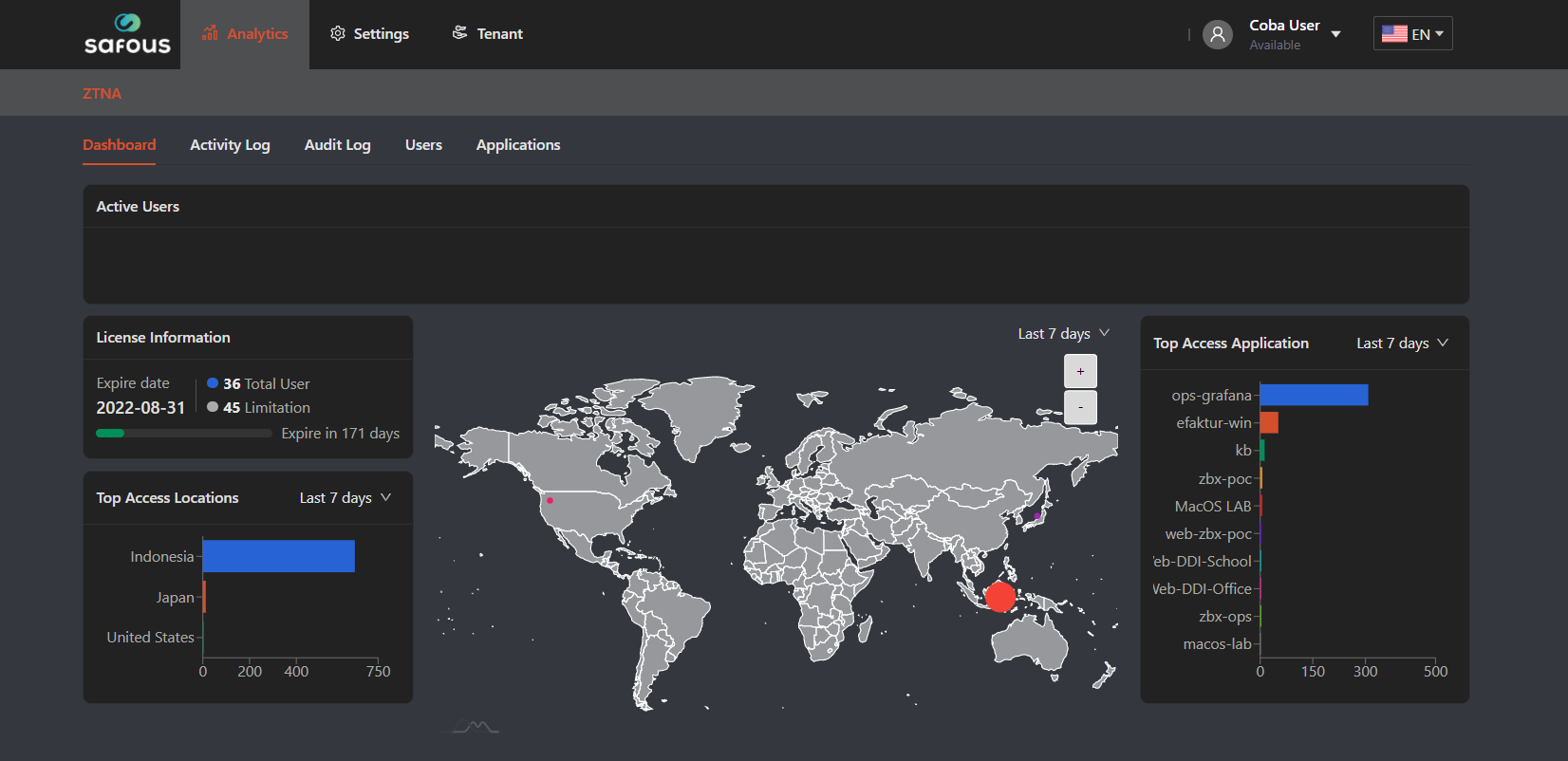Image resolution: width=1568 pixels, height=761 pixels.
Task: Click the US flag language icon
Action: (x=1393, y=34)
